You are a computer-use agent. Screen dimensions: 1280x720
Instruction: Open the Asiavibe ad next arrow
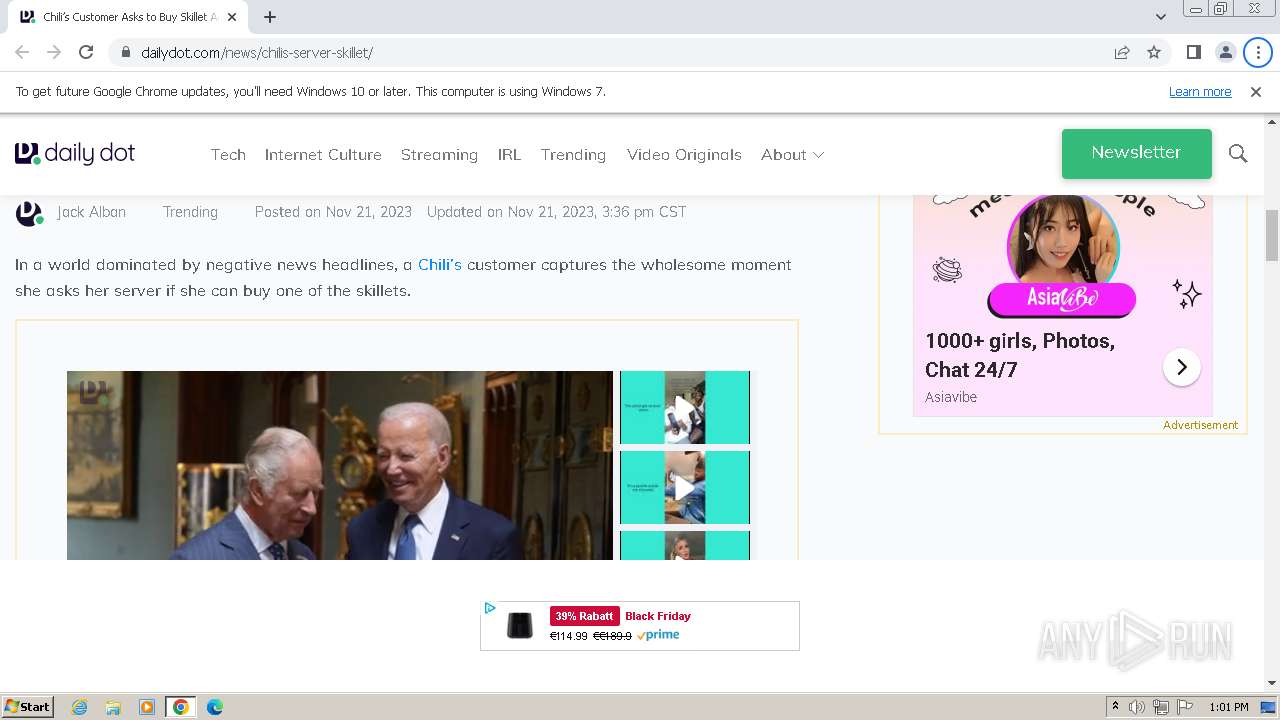point(1181,367)
